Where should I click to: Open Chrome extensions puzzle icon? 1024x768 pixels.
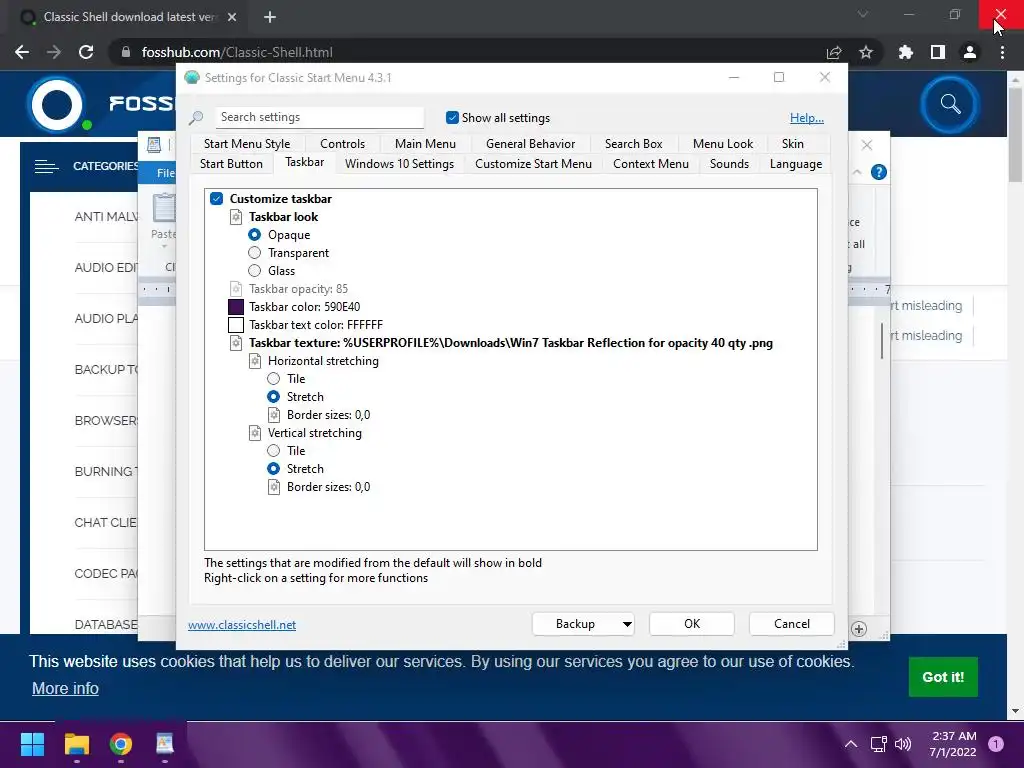coord(906,52)
